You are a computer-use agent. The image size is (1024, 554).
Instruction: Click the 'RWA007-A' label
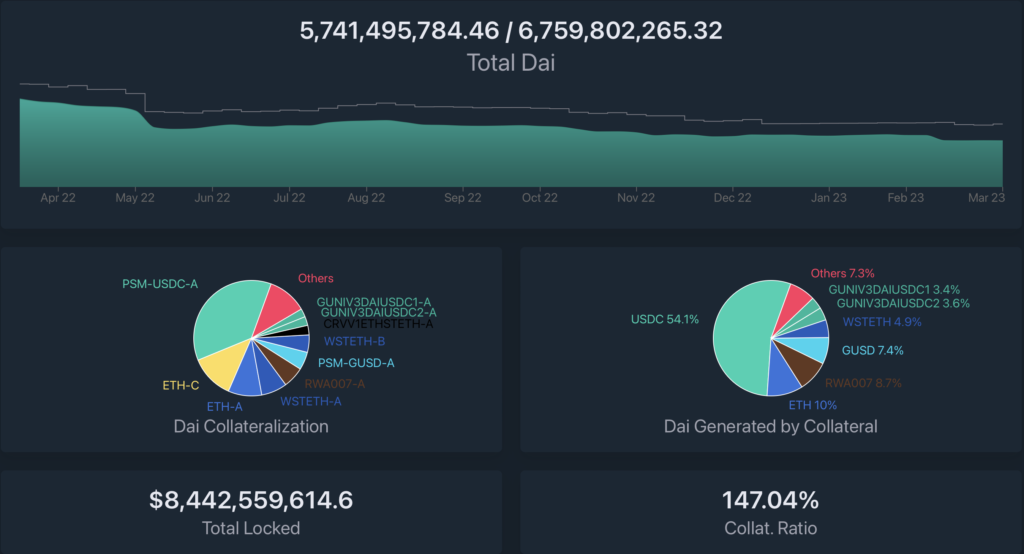pyautogui.click(x=334, y=383)
